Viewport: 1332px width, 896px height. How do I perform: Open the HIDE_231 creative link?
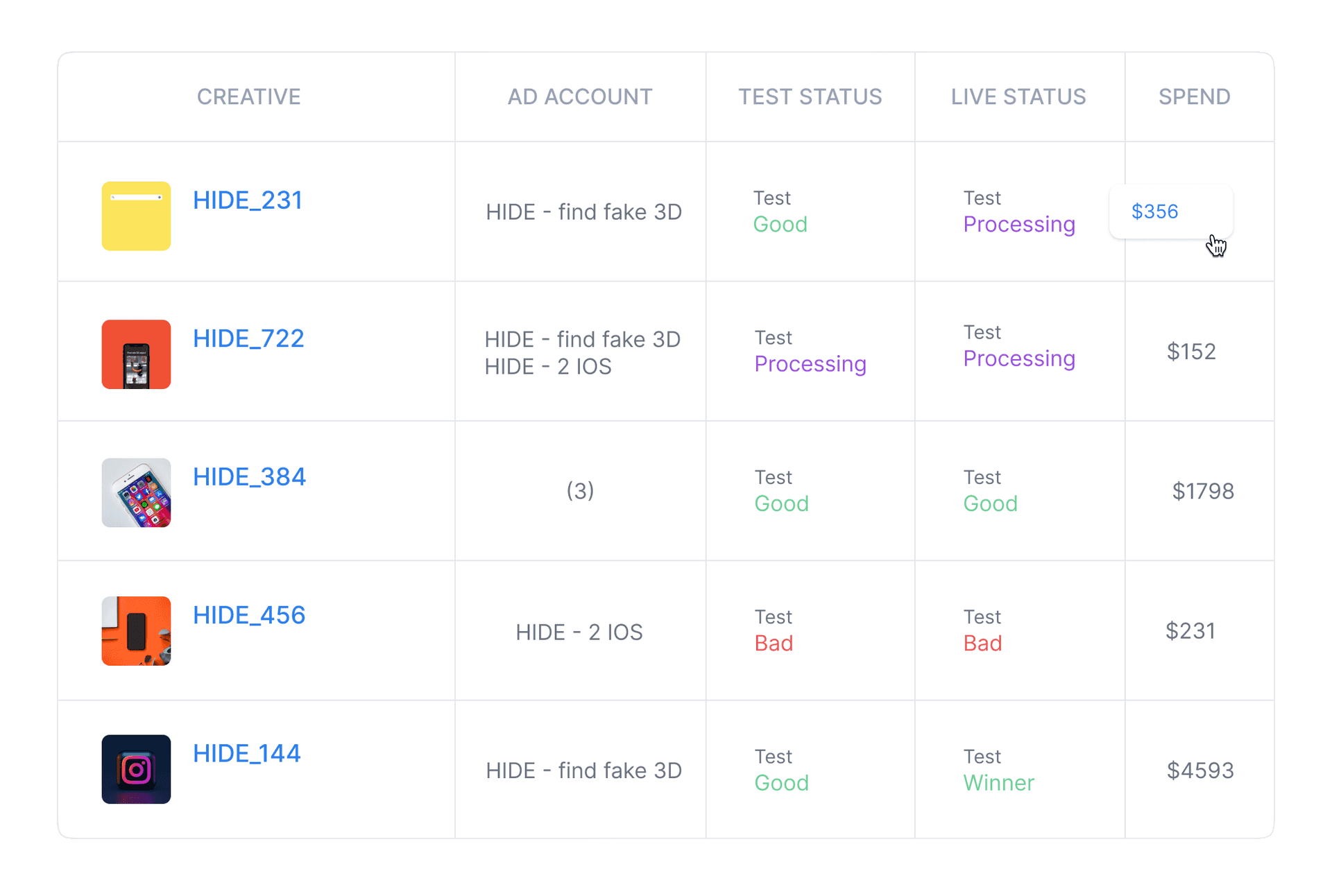coord(248,200)
